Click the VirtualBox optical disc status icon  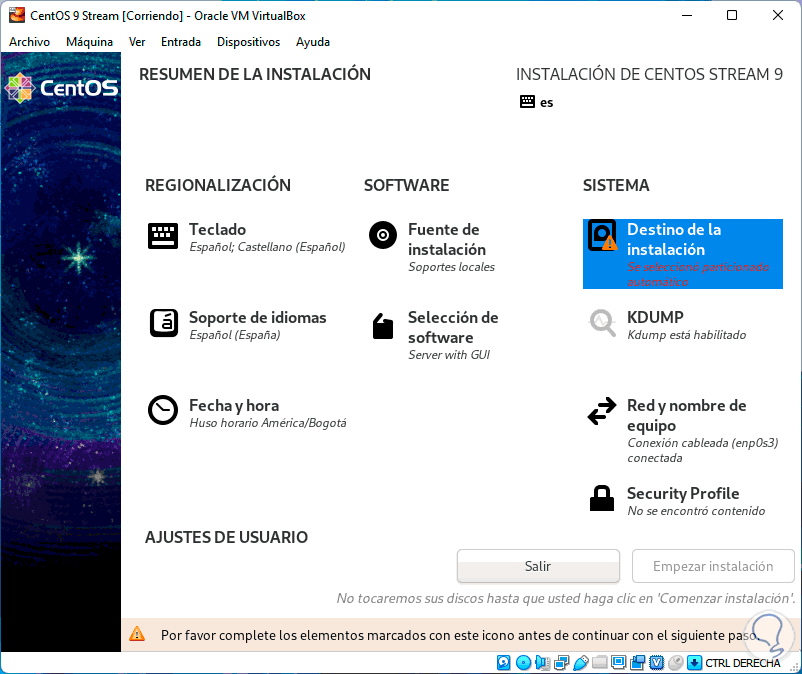click(x=523, y=663)
